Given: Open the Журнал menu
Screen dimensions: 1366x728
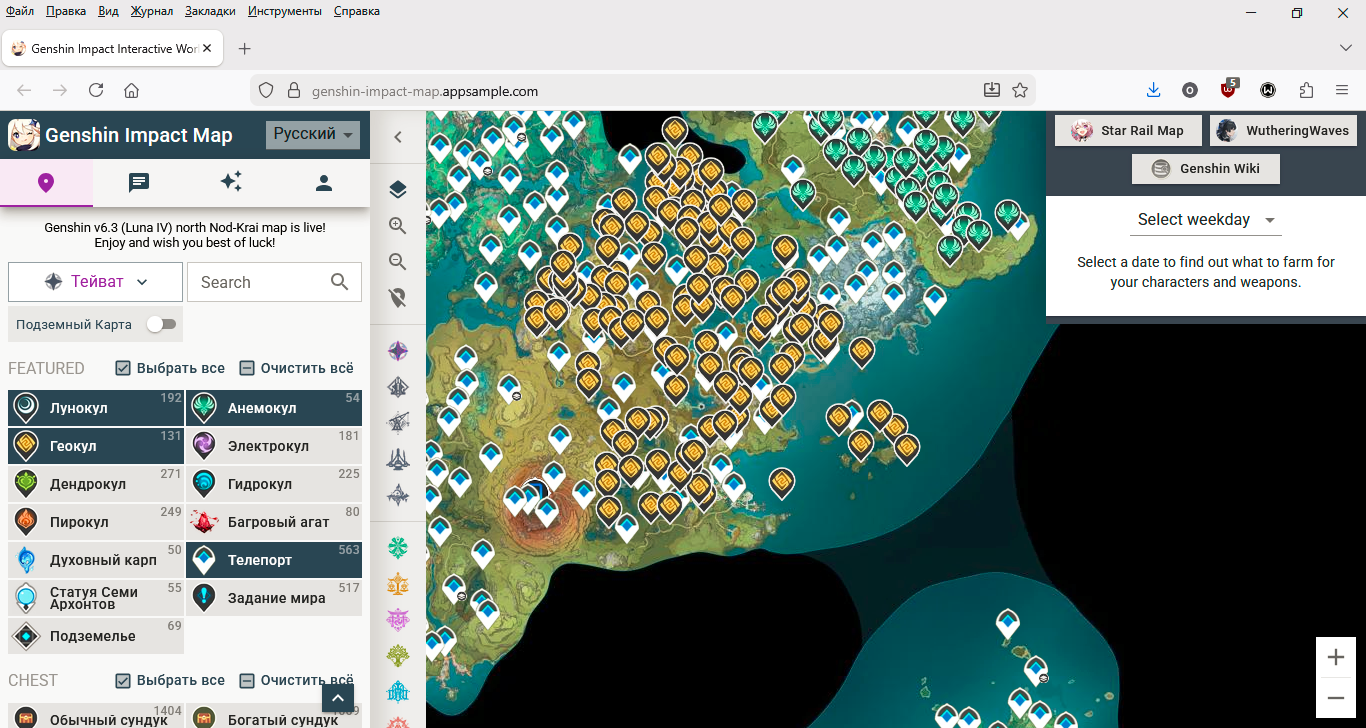Looking at the screenshot, I should [x=152, y=11].
